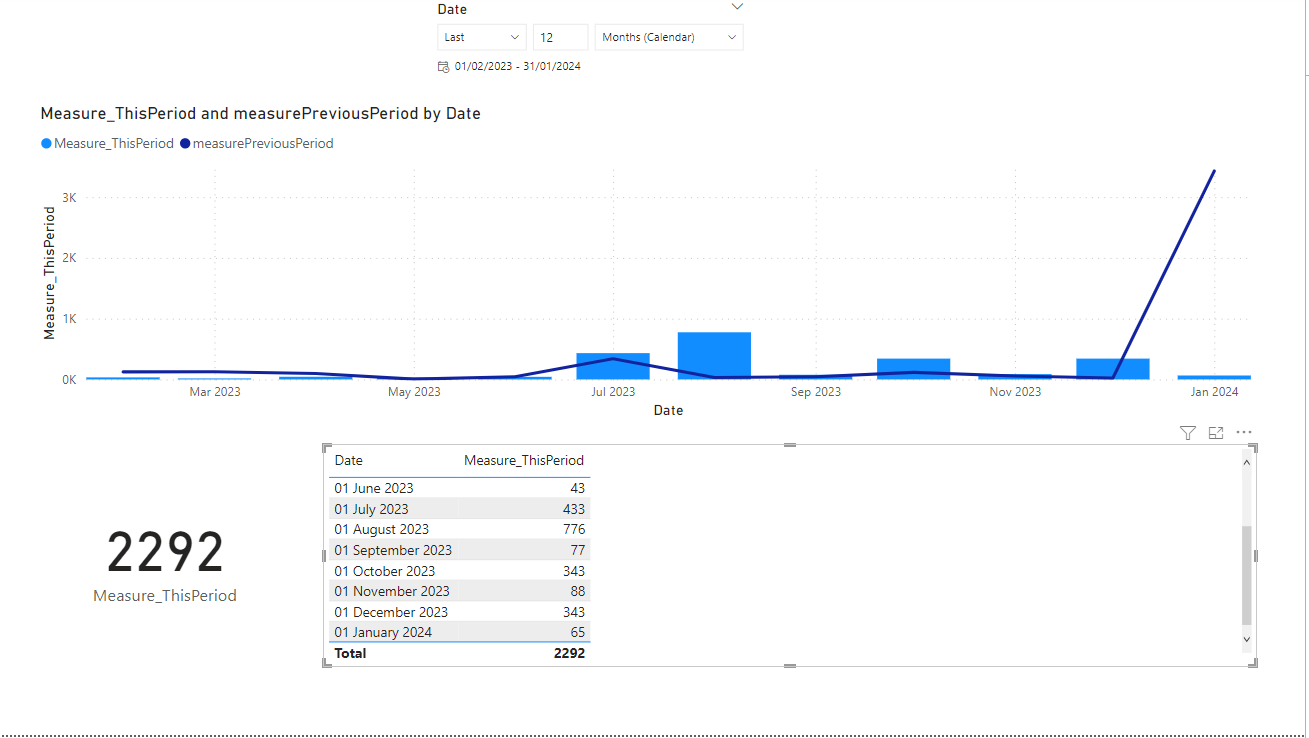Click the chart title text
Screen dimensions: 1309x738
coord(260,114)
